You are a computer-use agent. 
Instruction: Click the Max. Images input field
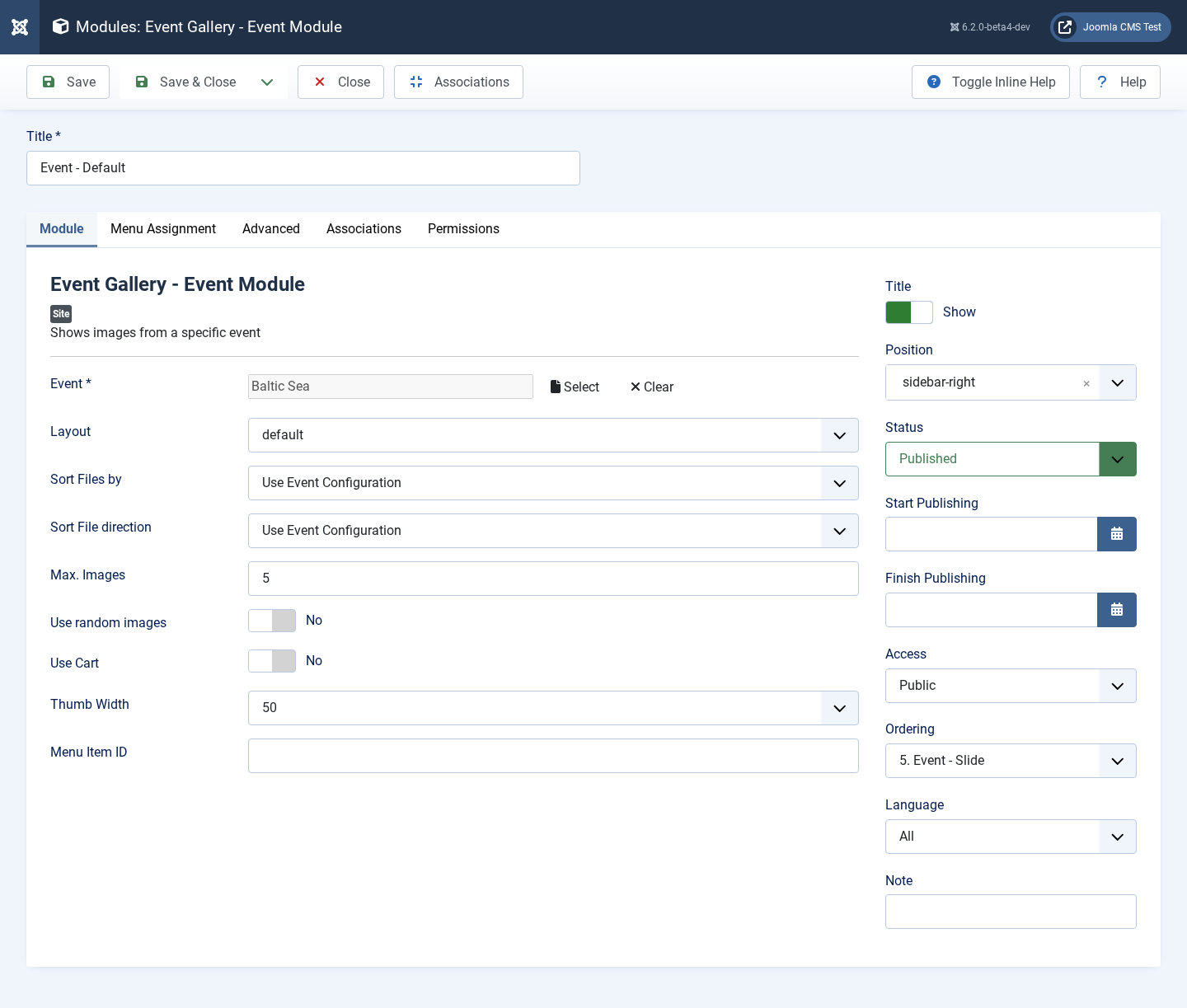(x=553, y=579)
